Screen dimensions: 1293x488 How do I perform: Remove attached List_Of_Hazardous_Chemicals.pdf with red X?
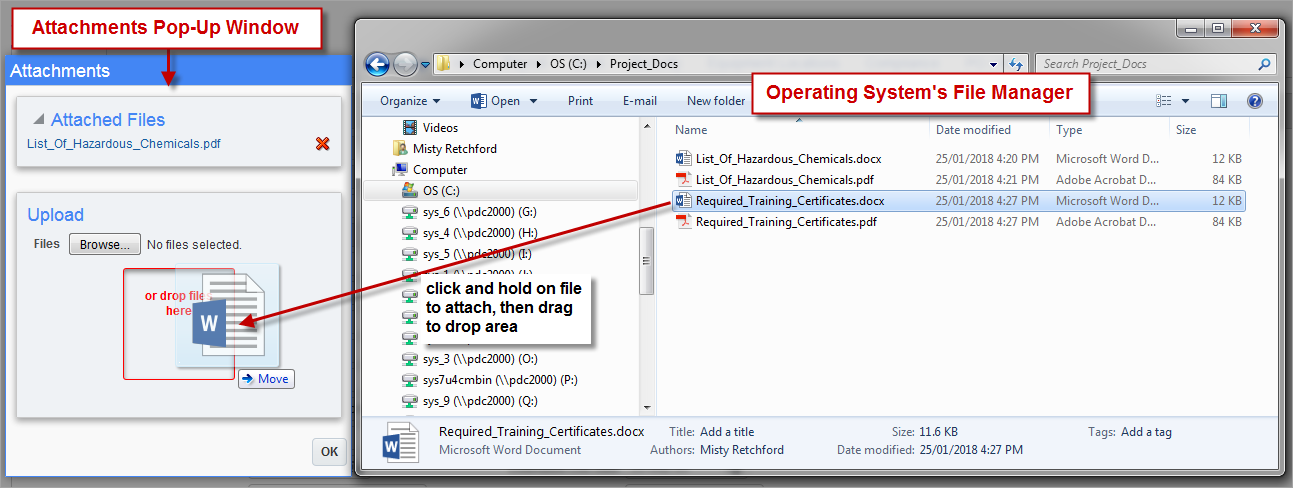pyautogui.click(x=322, y=144)
